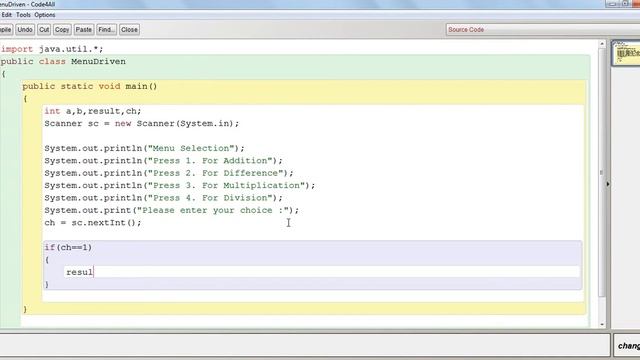Screen dimensions: 640x360
Task: Click the bottom status message area
Action: pos(304,345)
